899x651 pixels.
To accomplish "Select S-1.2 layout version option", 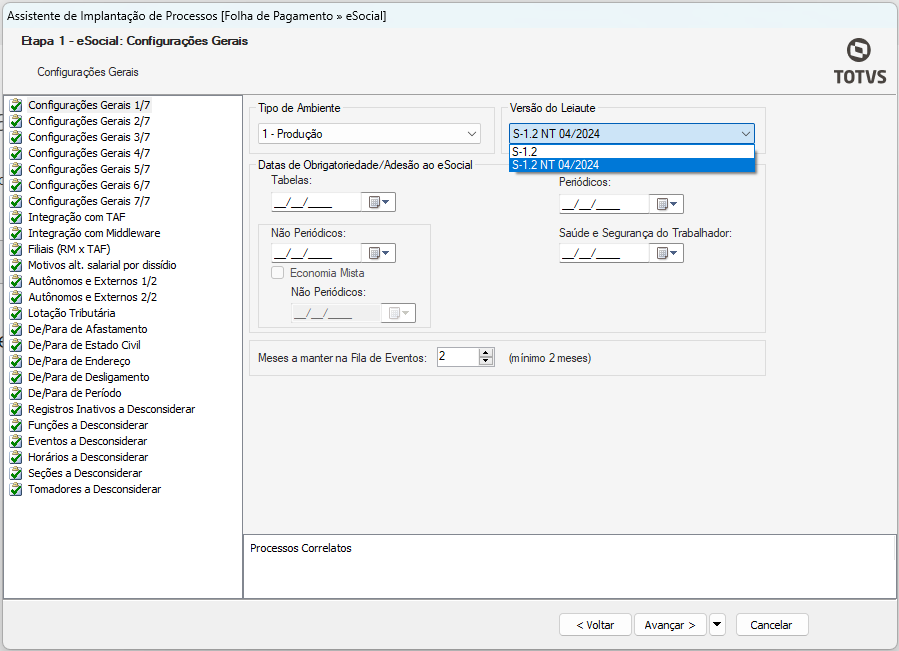I will pos(631,151).
